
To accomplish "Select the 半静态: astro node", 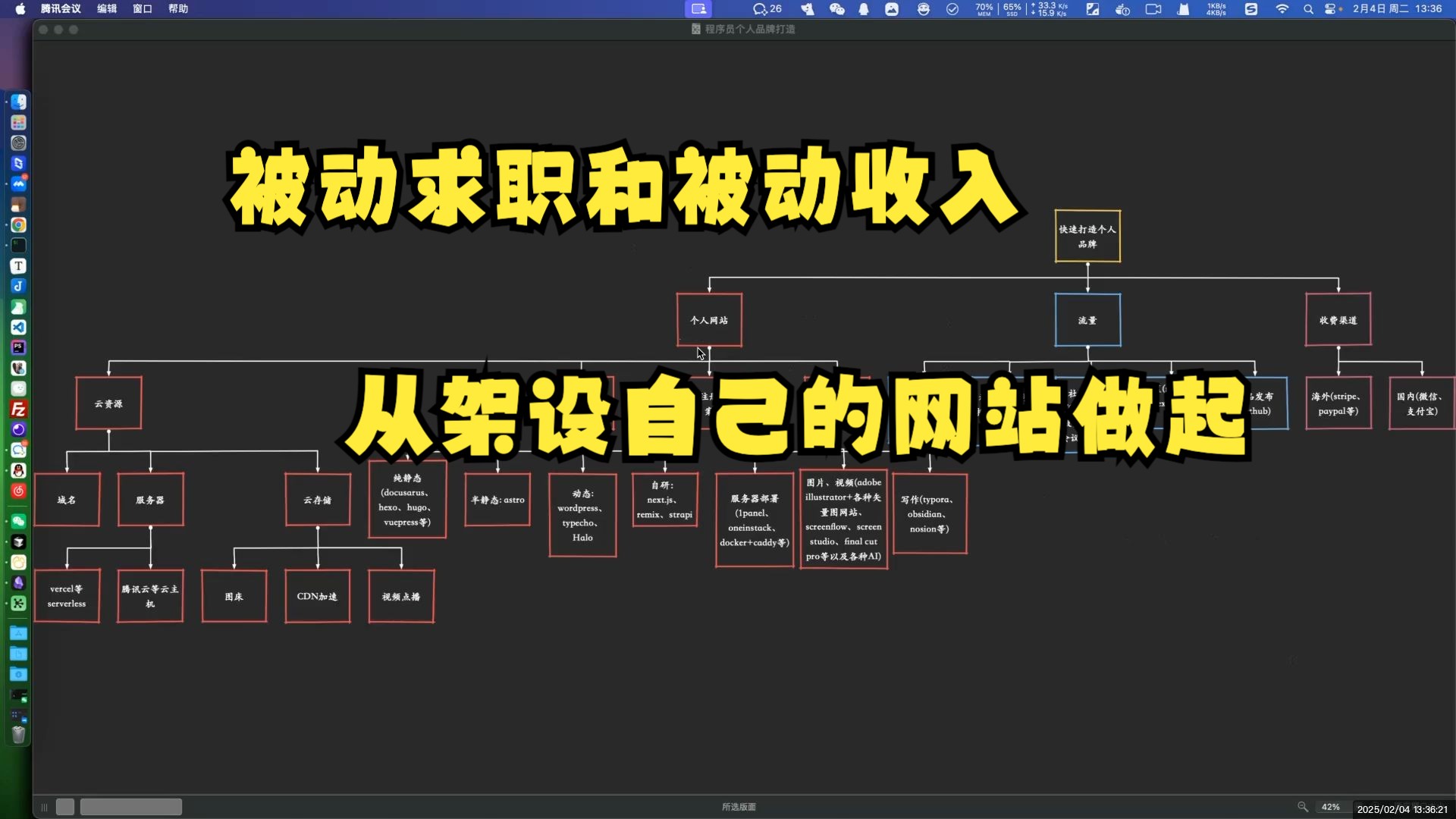I will (x=497, y=500).
